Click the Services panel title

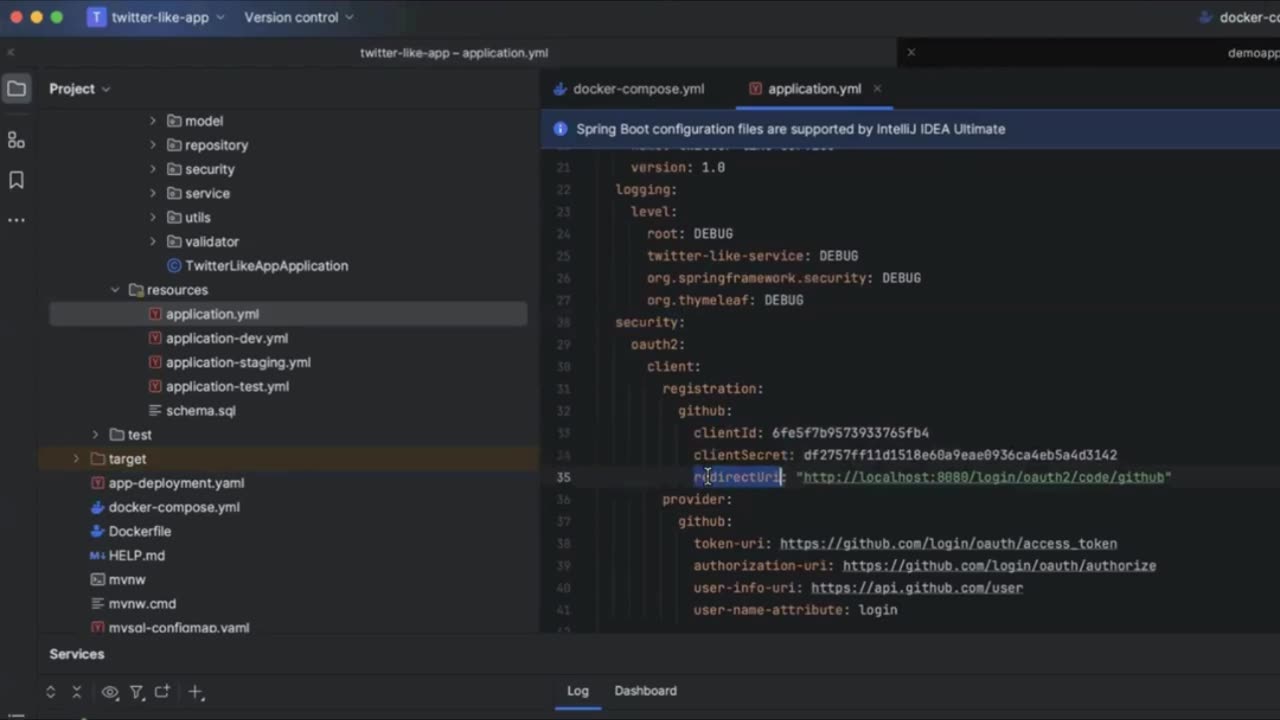(x=77, y=654)
